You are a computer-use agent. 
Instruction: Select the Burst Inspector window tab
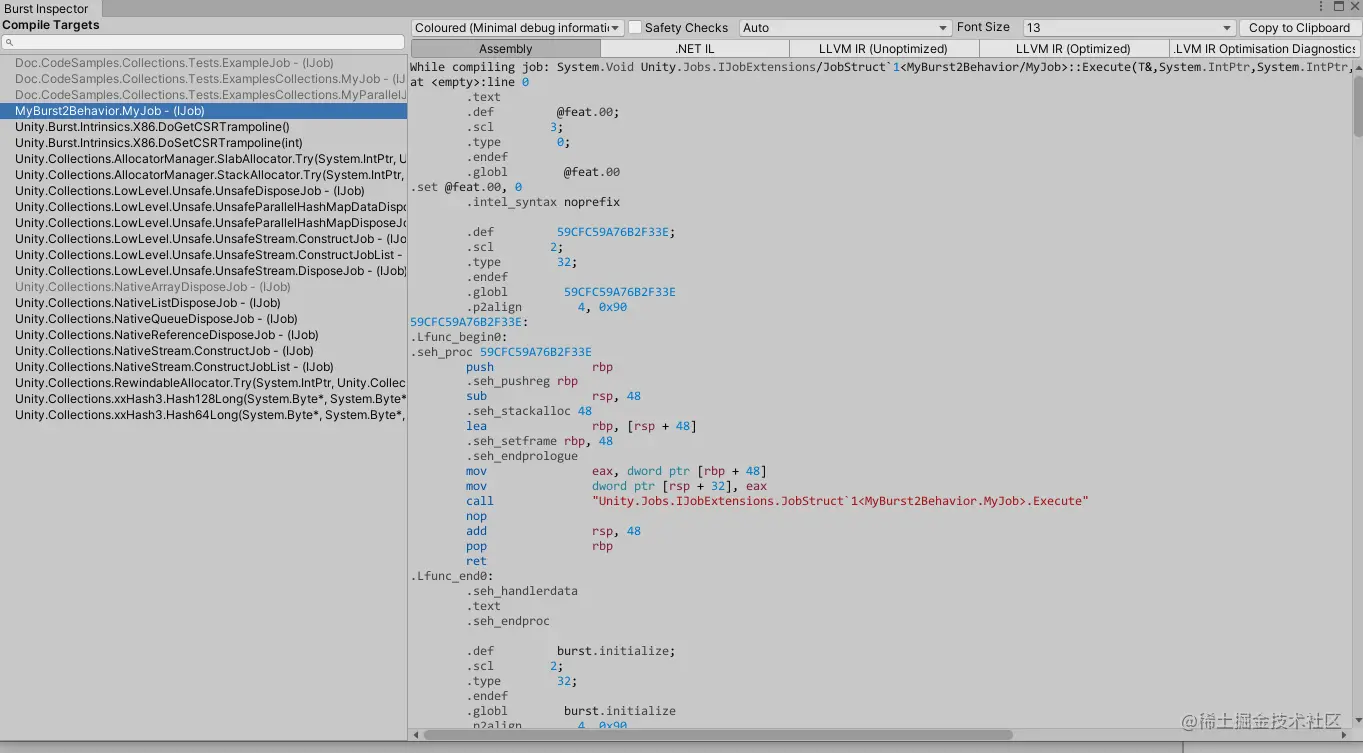(47, 9)
